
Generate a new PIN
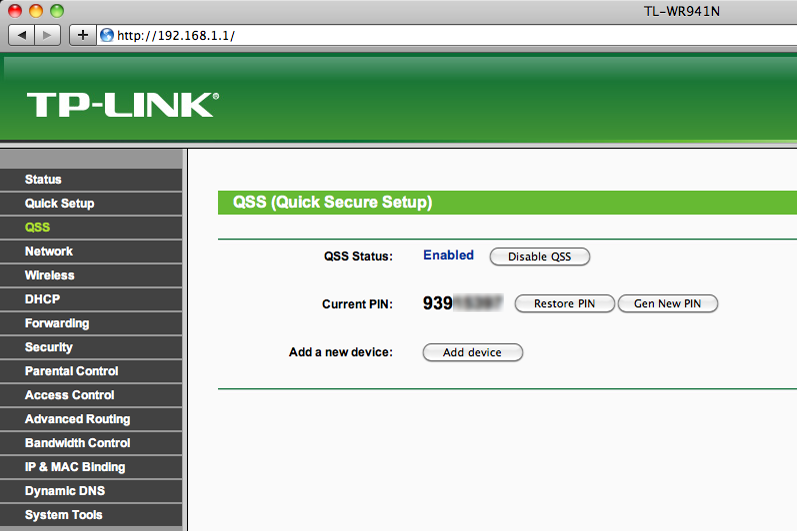coord(667,304)
